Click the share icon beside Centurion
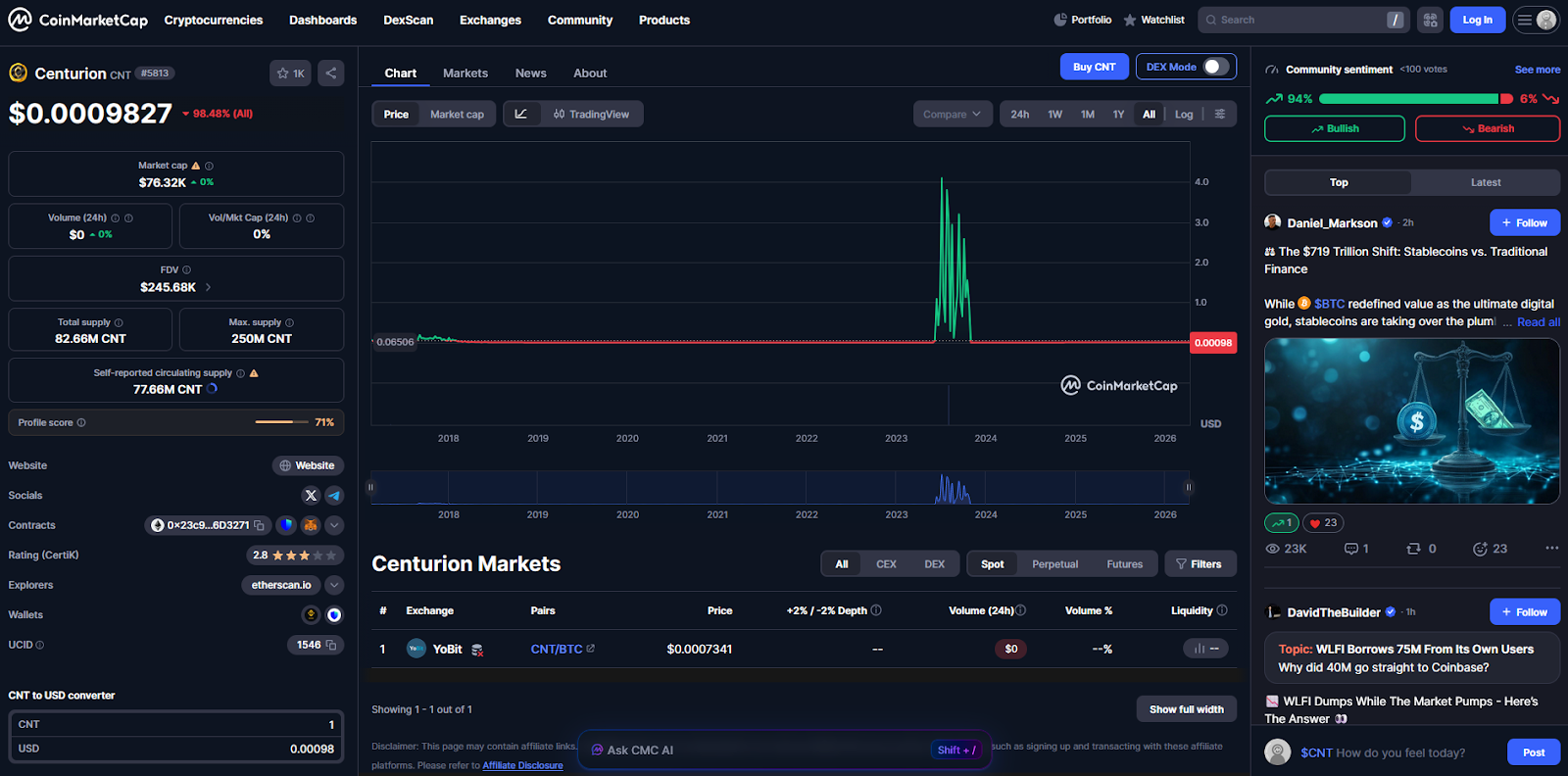 pyautogui.click(x=331, y=73)
